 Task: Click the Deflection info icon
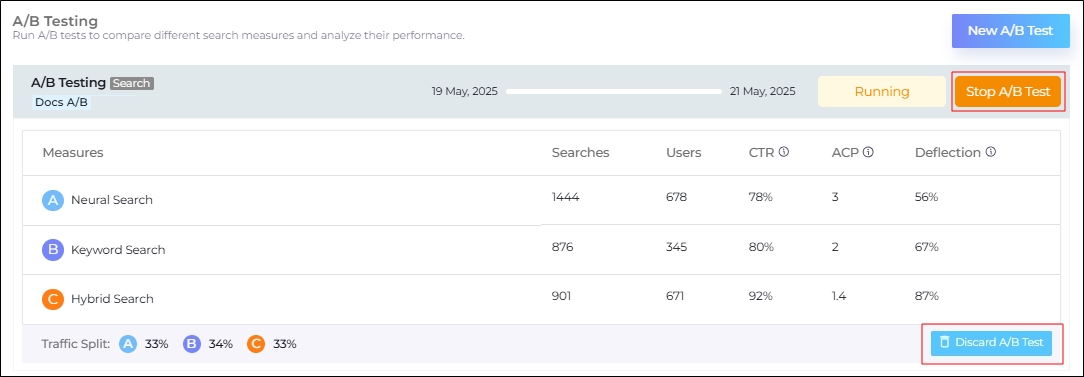click(x=991, y=152)
